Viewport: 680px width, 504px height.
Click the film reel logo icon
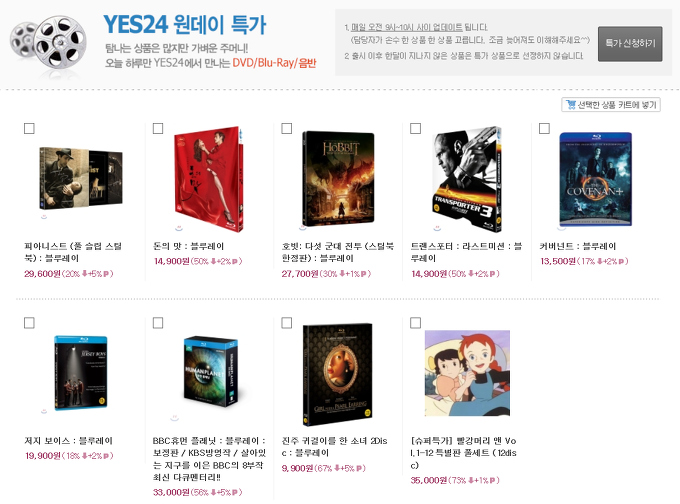pos(48,46)
